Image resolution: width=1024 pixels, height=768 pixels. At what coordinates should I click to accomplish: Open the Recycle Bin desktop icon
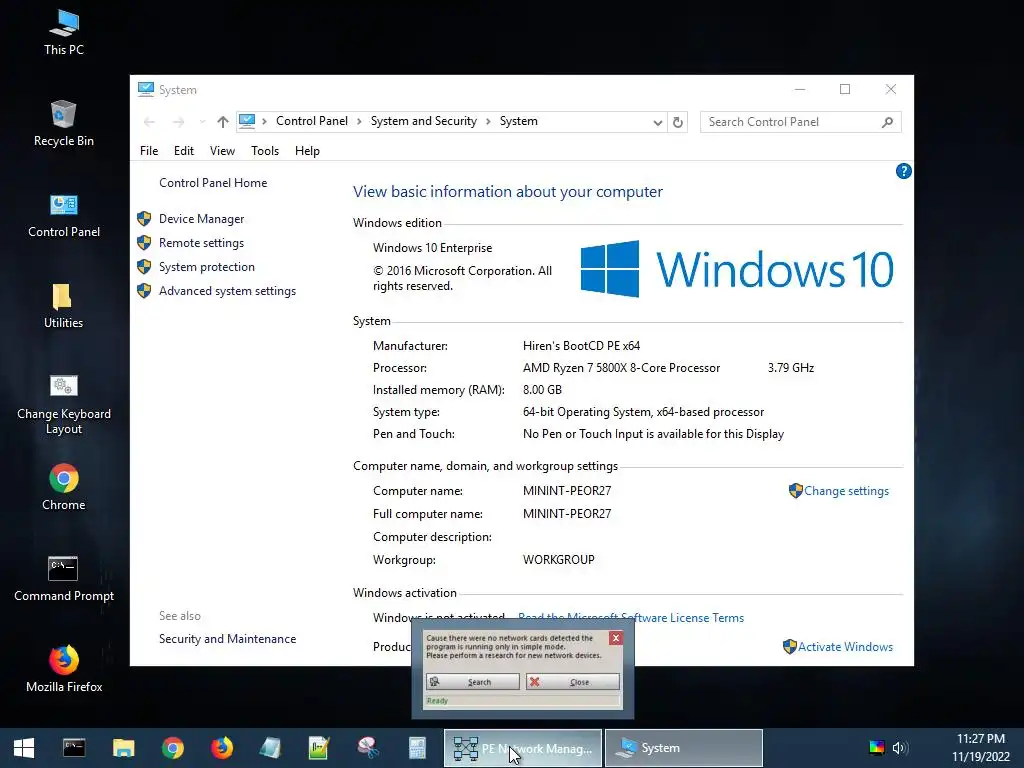[64, 123]
